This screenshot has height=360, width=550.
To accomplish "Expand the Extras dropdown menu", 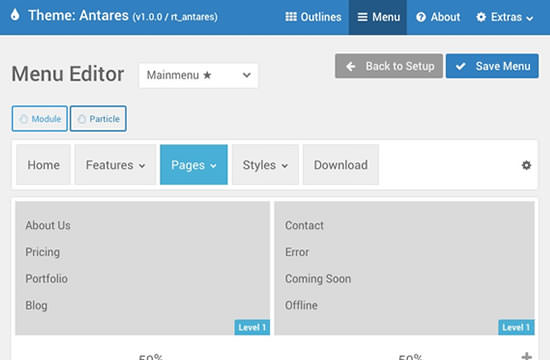I will [x=505, y=17].
